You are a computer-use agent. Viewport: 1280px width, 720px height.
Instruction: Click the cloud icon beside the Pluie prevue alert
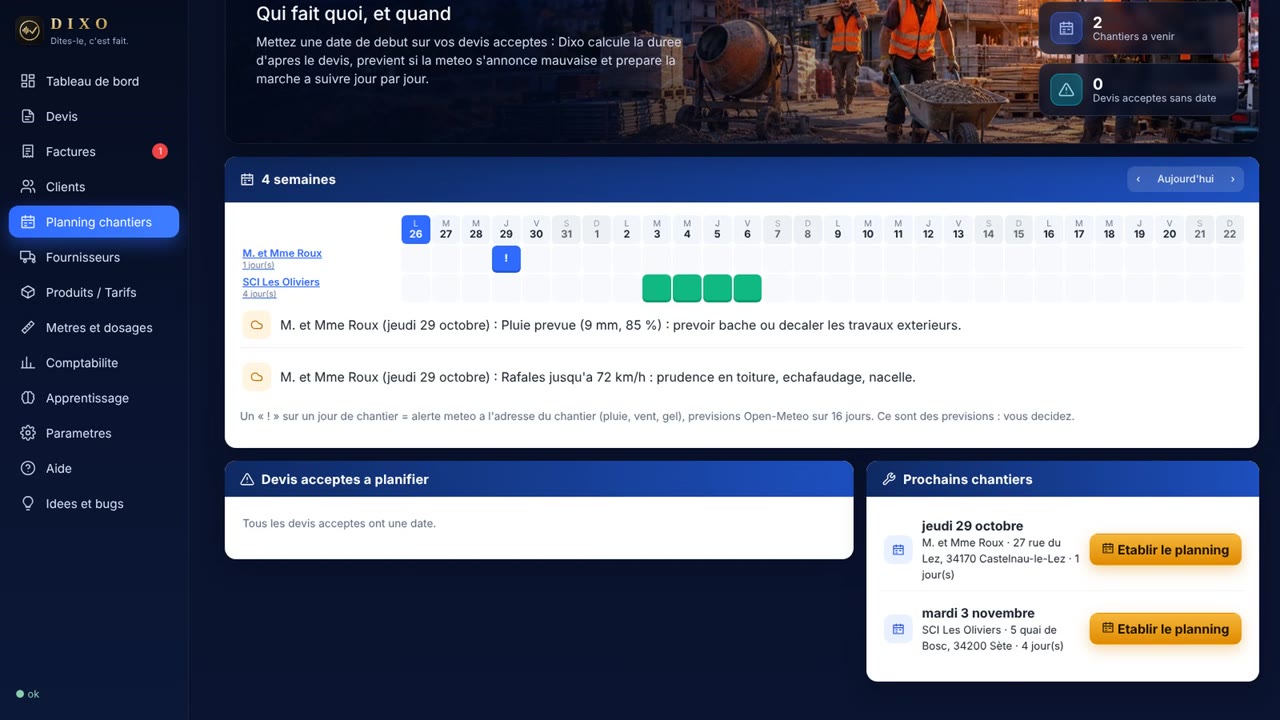pos(257,325)
